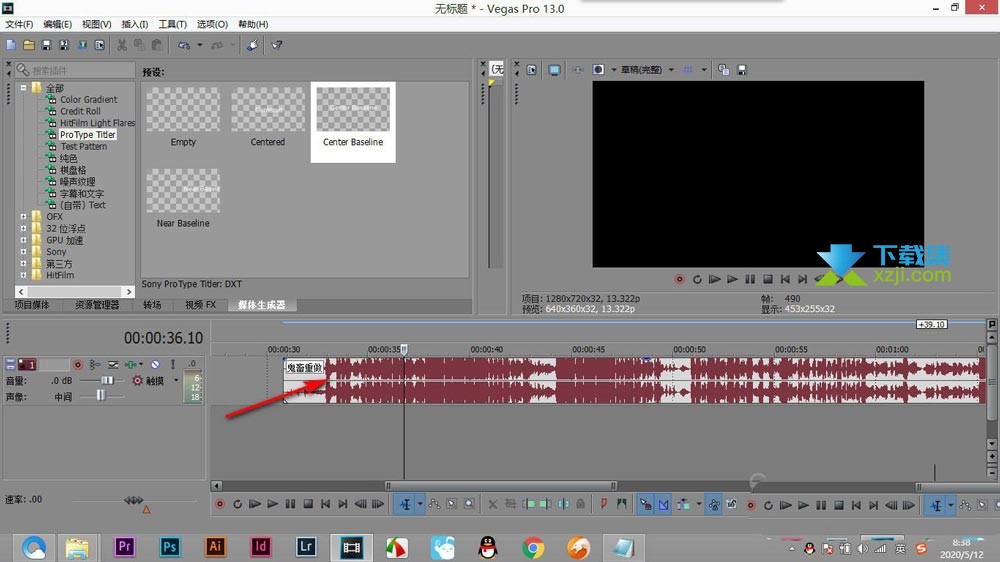This screenshot has height=562, width=1000.
Task: Toggle track 1 mute button
Action: click(155, 364)
